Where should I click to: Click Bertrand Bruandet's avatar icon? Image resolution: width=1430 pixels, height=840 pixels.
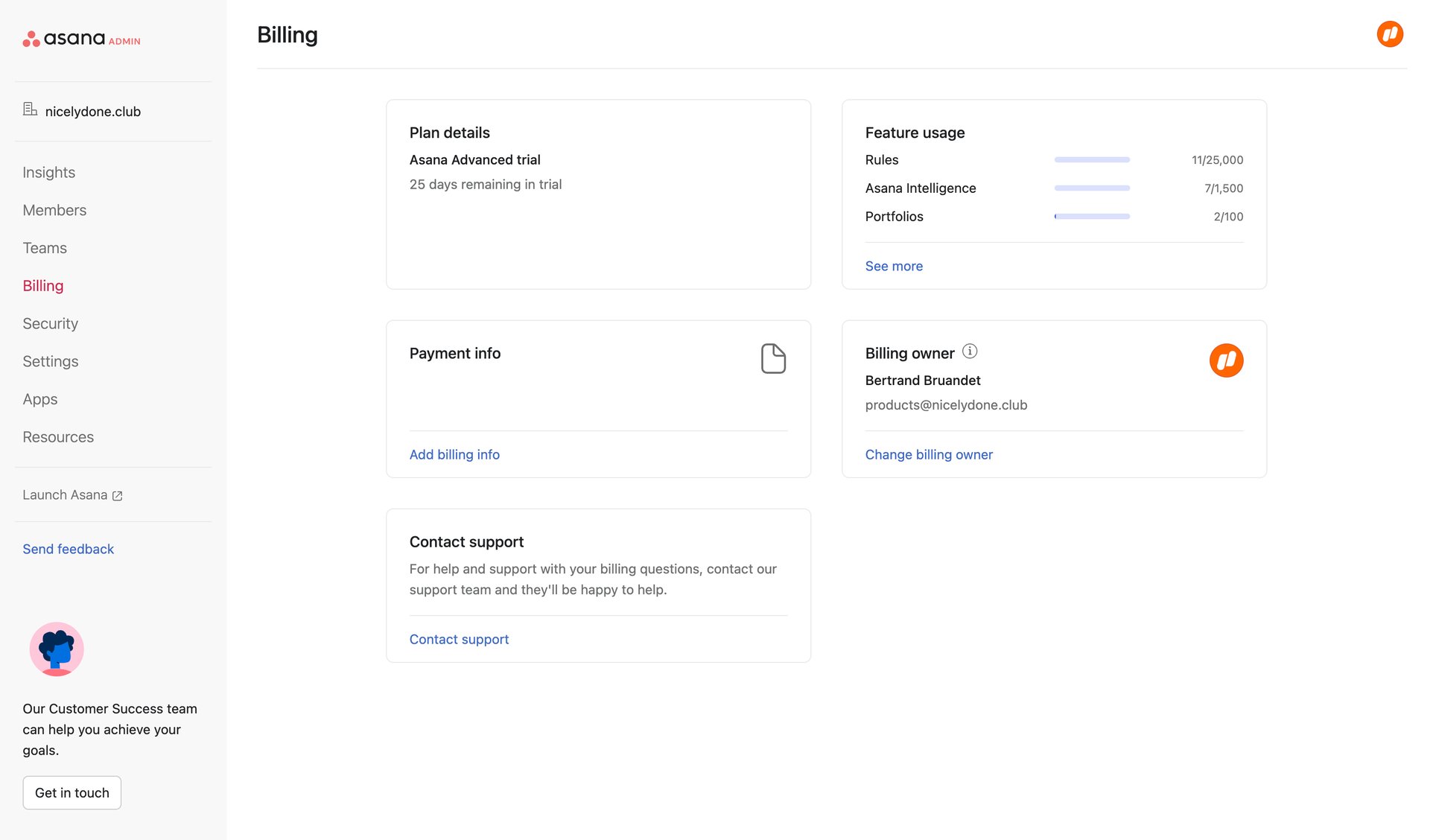point(1226,360)
